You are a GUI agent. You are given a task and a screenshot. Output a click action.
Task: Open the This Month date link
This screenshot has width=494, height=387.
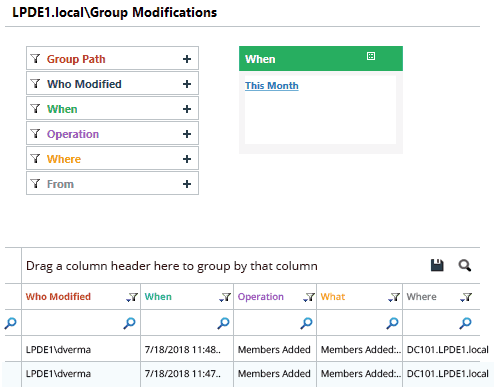(x=272, y=86)
